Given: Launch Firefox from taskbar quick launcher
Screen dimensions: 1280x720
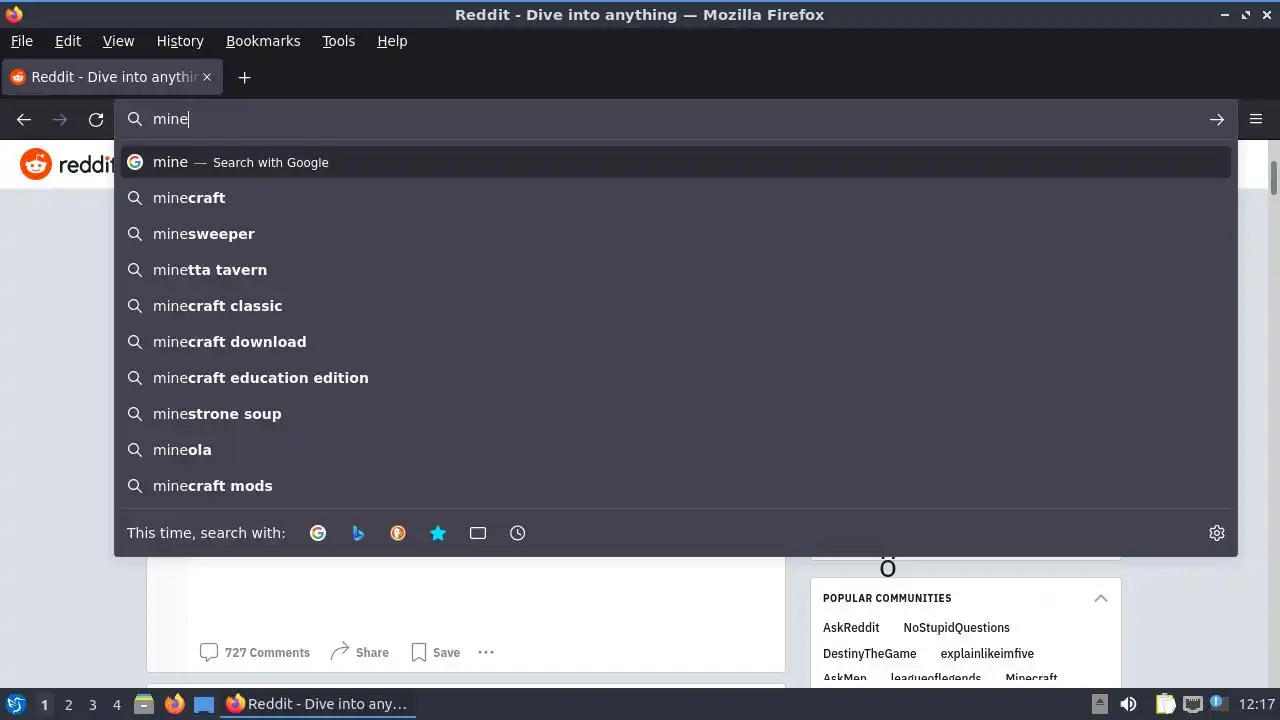Looking at the screenshot, I should tap(174, 704).
